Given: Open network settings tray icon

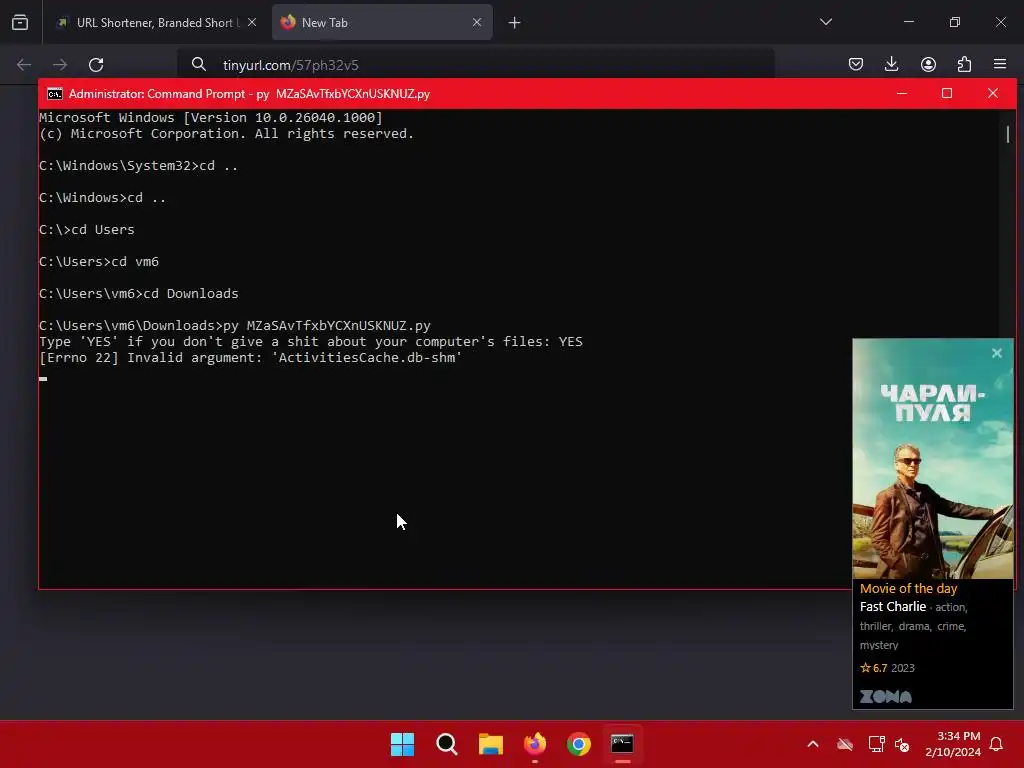Looking at the screenshot, I should (x=876, y=744).
